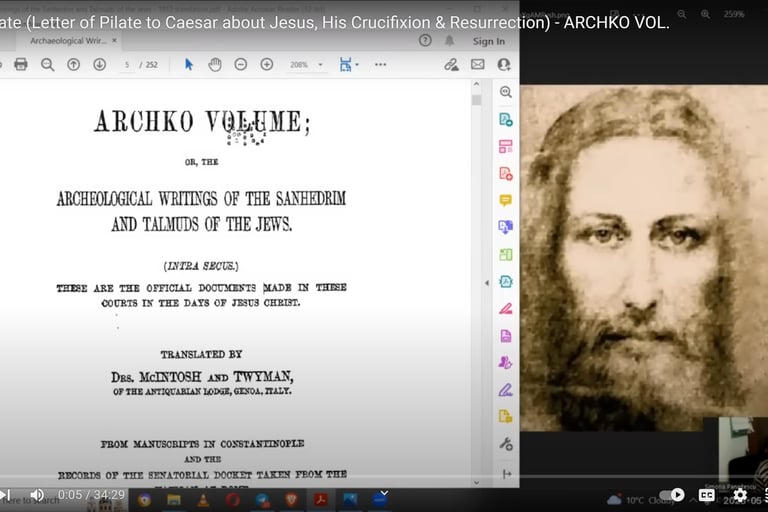Viewport: 768px width, 512px height.
Task: Open the yellow Comment tool in sidebar
Action: coord(505,200)
